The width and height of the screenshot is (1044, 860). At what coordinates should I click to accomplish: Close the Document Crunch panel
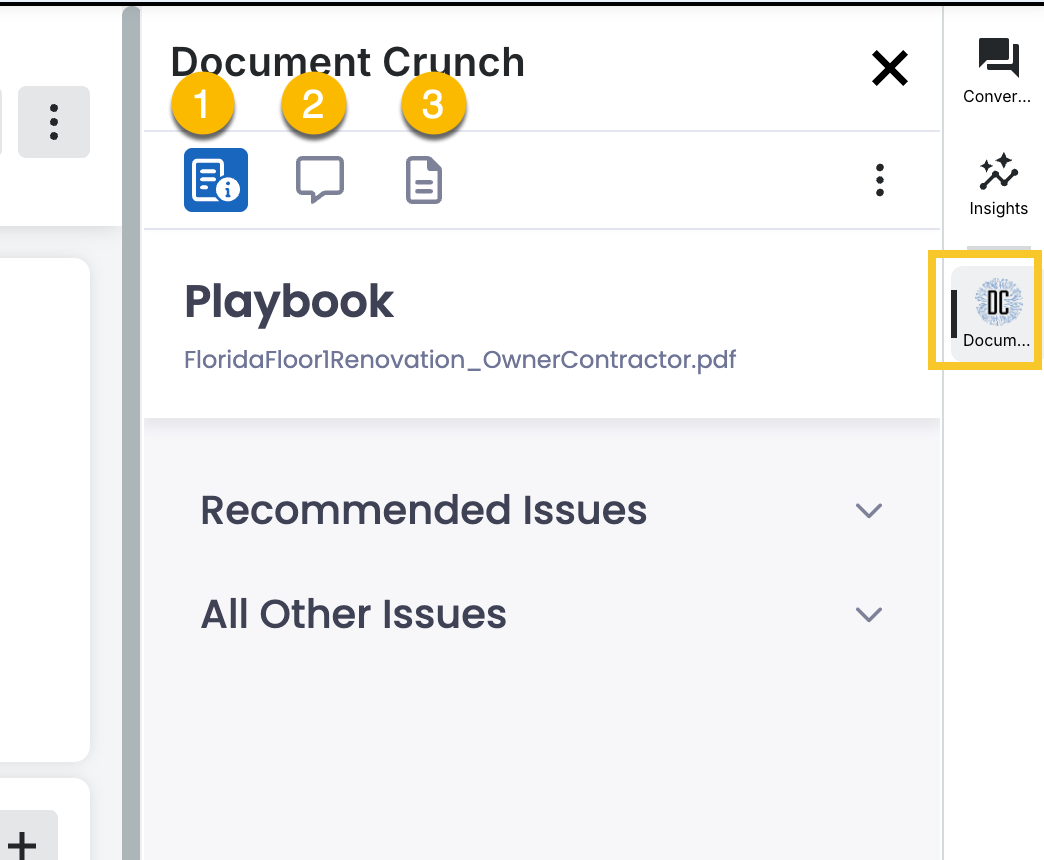[x=890, y=68]
